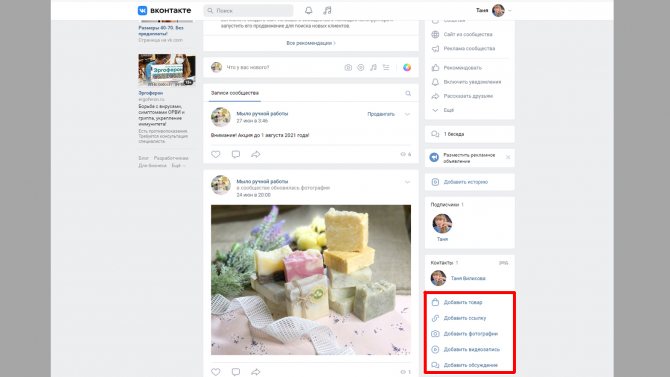Share the soap photo post

click(x=256, y=372)
